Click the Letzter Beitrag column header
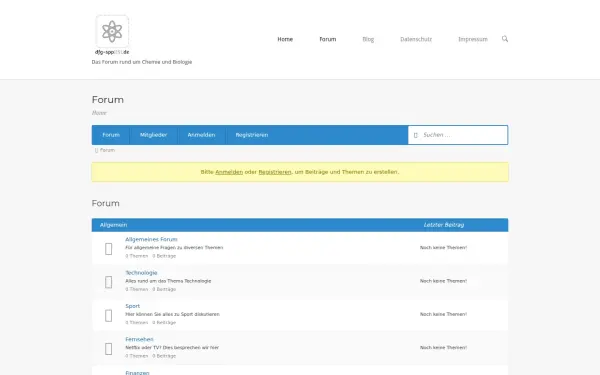The height and width of the screenshot is (375, 600). [x=444, y=225]
